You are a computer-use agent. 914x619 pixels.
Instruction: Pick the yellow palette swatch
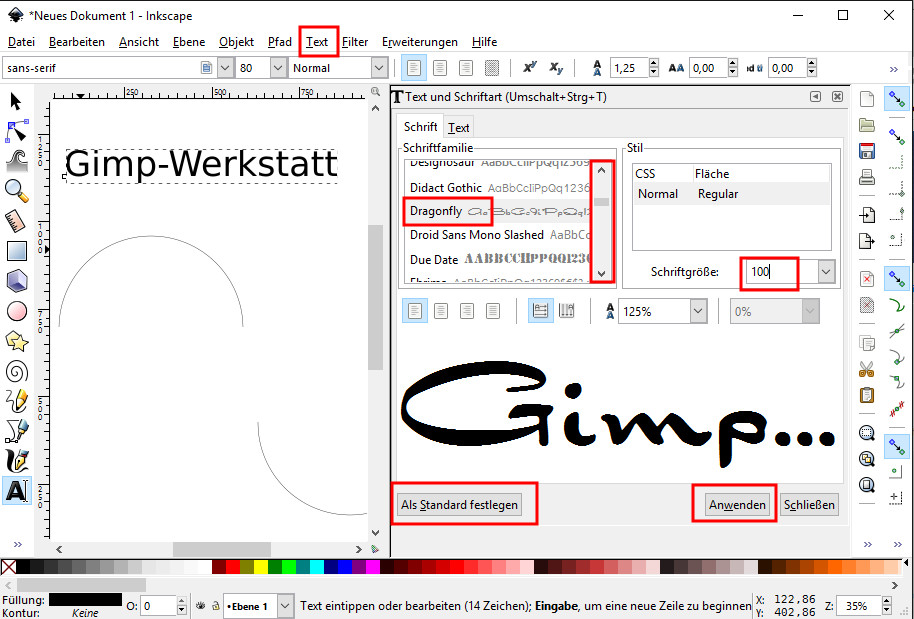point(261,567)
